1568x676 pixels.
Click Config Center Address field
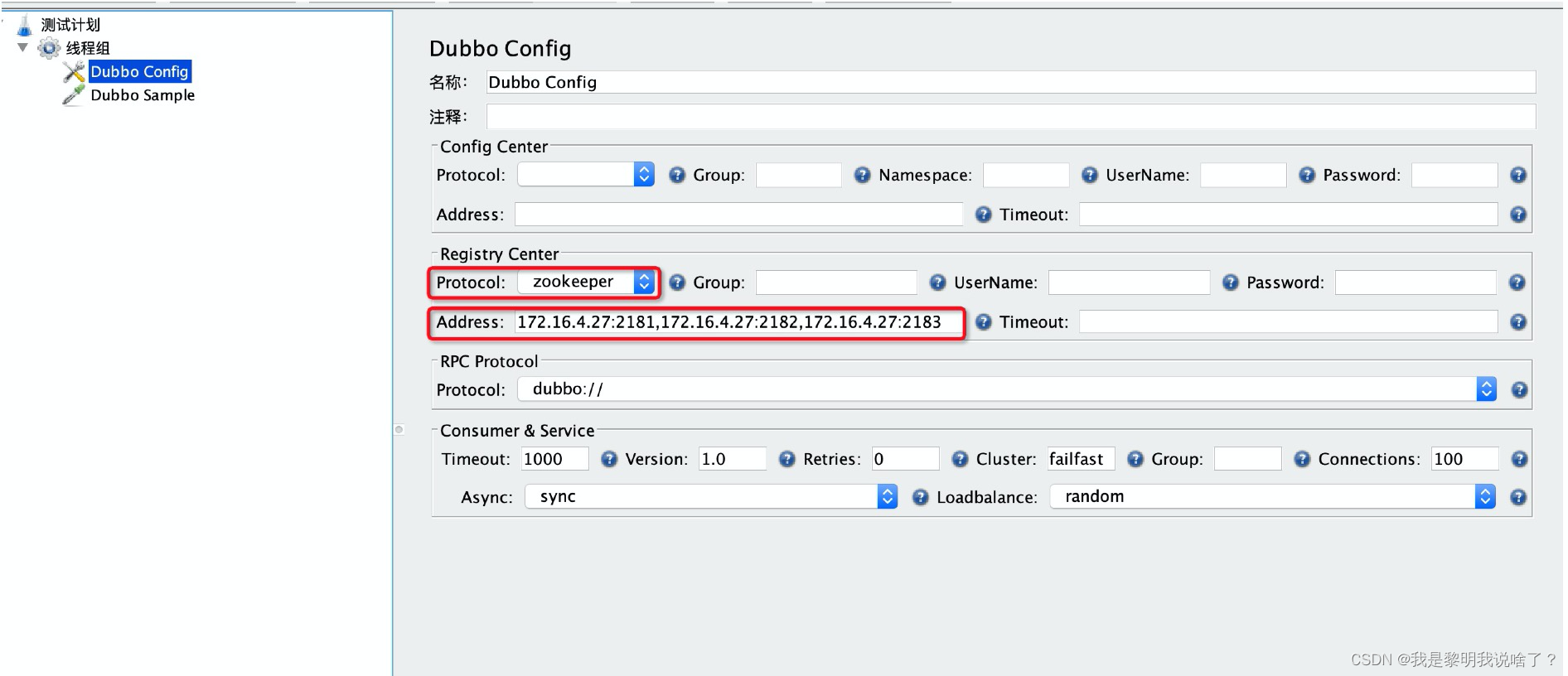coord(739,215)
